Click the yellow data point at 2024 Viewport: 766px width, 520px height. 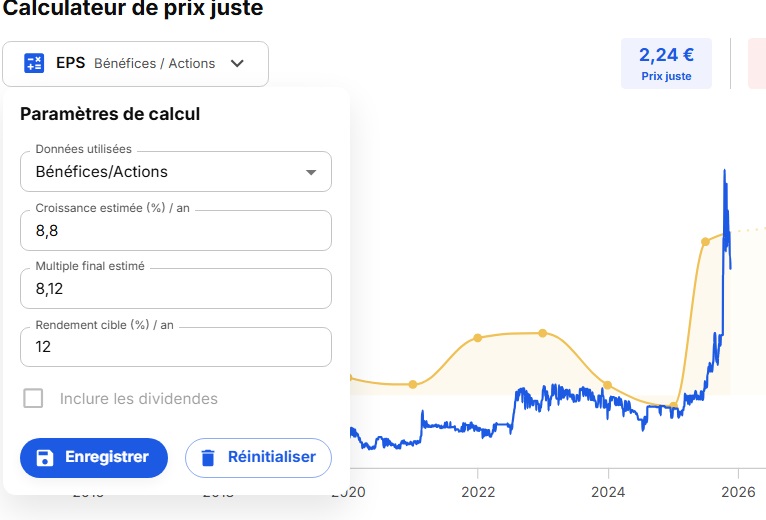[608, 385]
